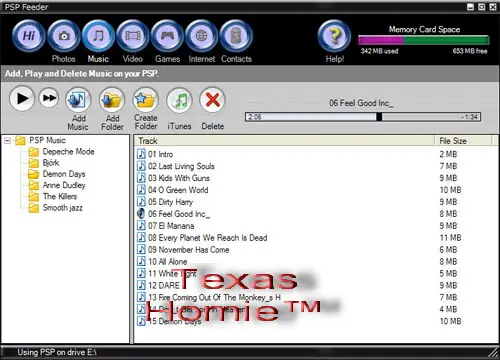Open Help question mark icon
This screenshot has width=500, height=360.
pyautogui.click(x=334, y=36)
